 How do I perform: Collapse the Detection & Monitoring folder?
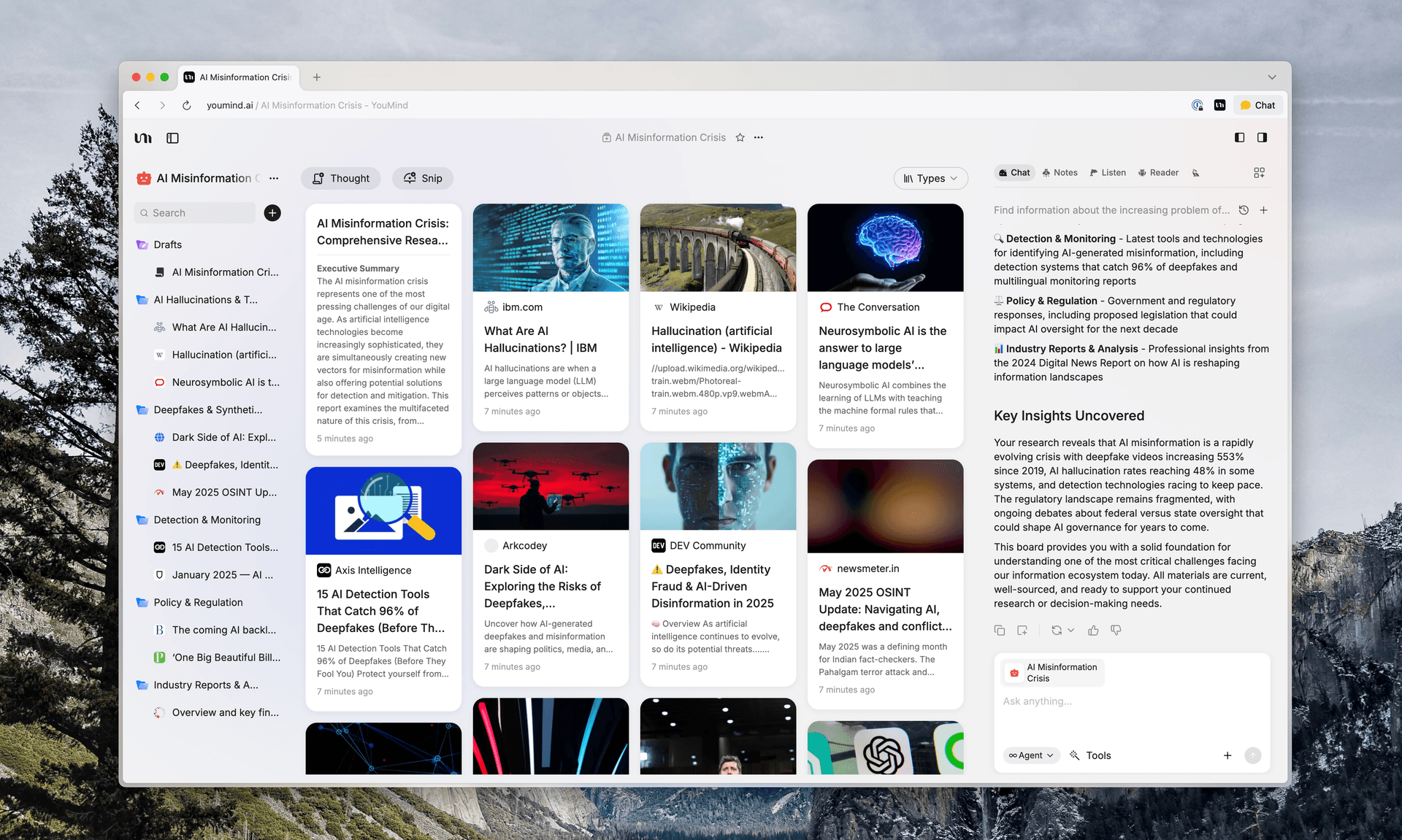click(142, 520)
